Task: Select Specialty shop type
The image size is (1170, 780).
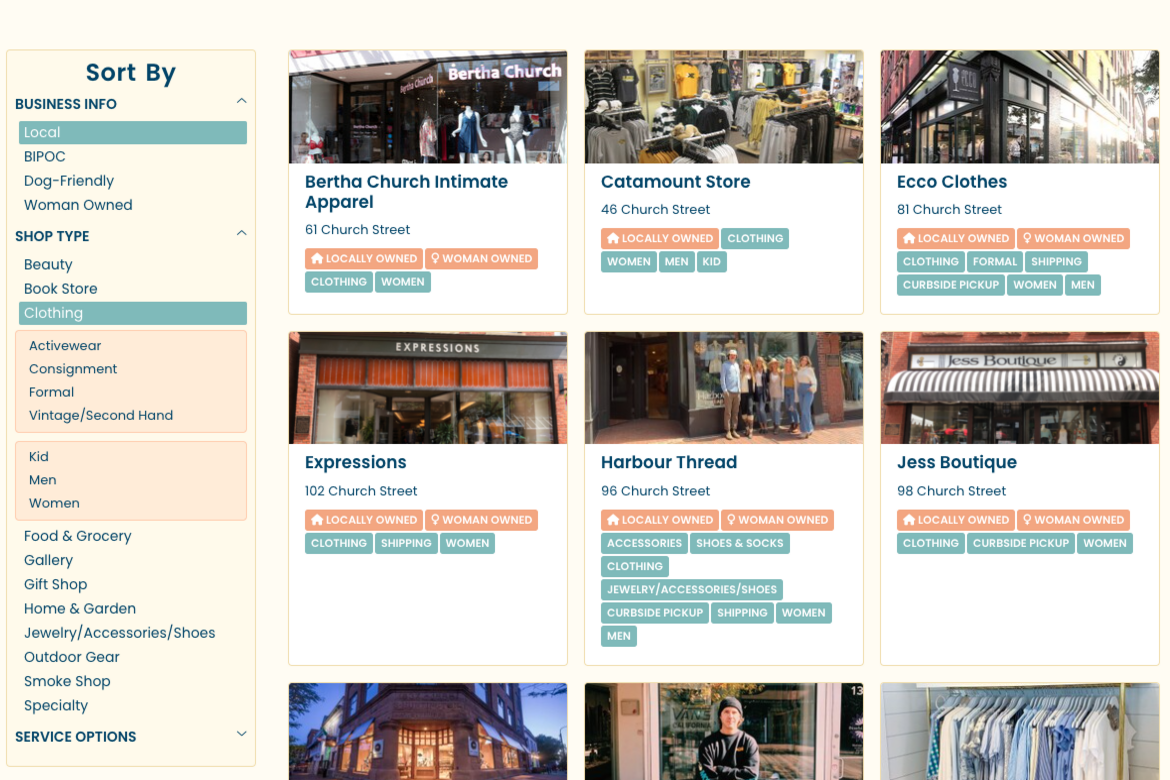Action: pos(56,705)
